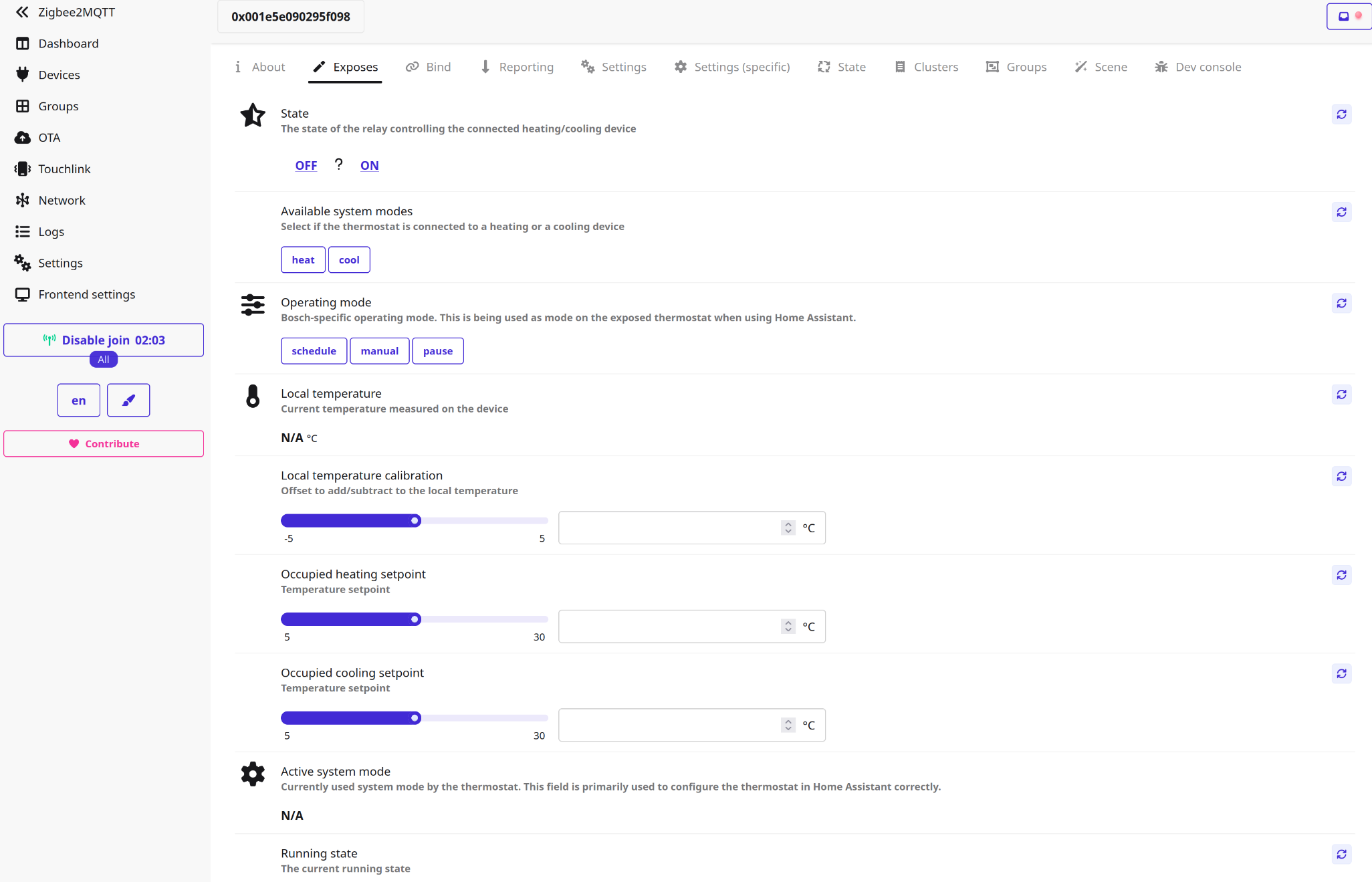Click stepper arrows on heating setpoint field

click(788, 627)
